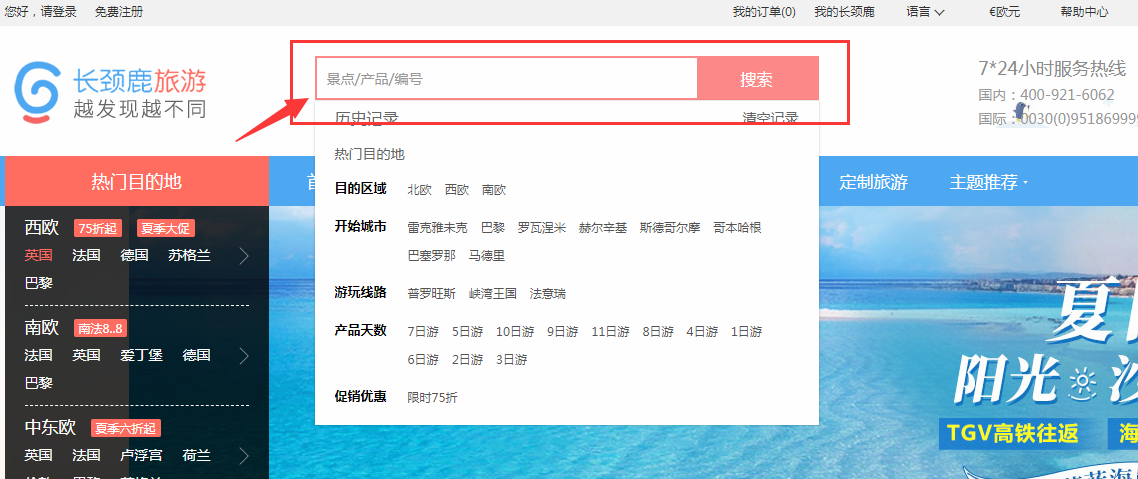Click the 请登录 login link

(x=59, y=12)
